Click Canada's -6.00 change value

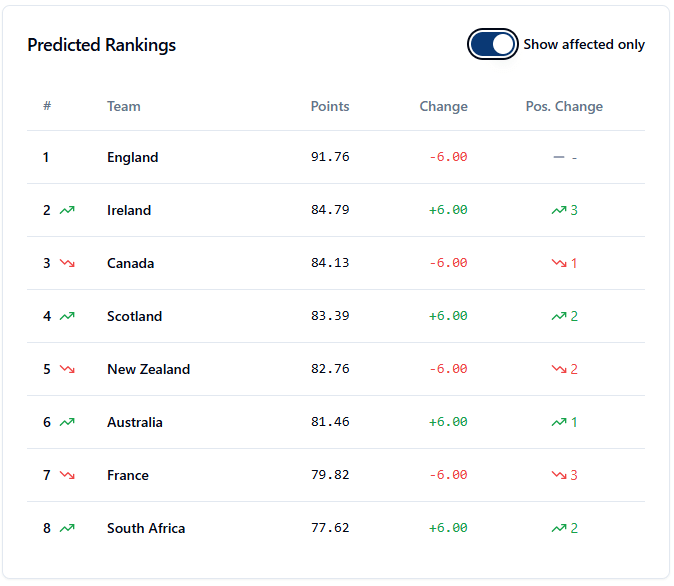pyautogui.click(x=448, y=263)
